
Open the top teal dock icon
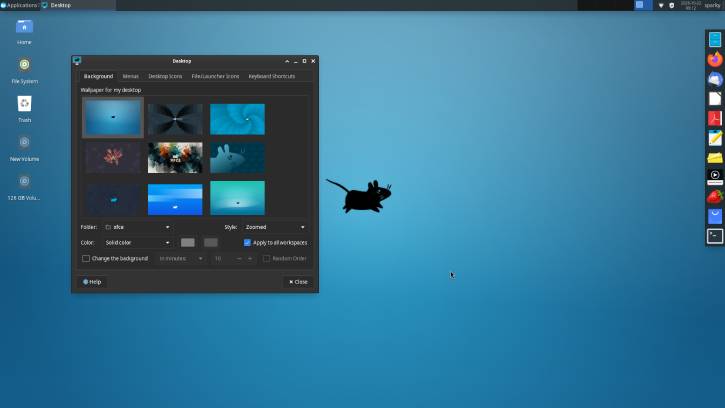point(715,40)
